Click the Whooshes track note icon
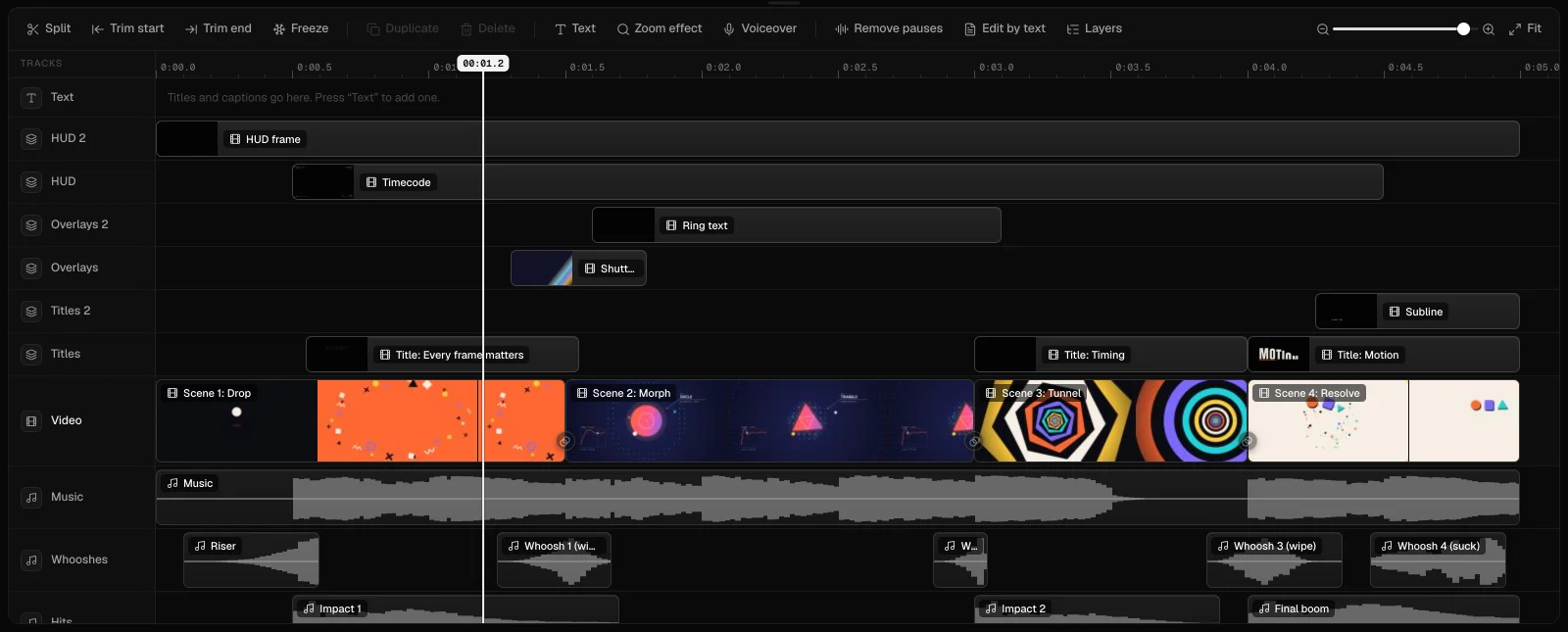 pyautogui.click(x=31, y=560)
